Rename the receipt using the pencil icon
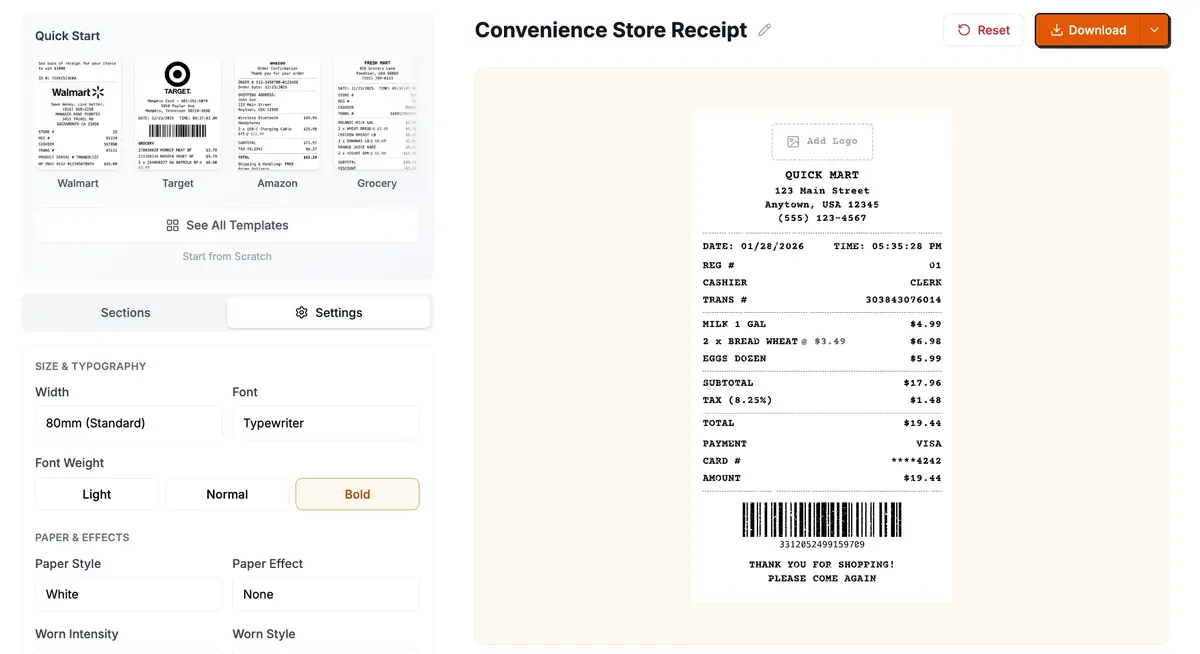 tap(765, 30)
